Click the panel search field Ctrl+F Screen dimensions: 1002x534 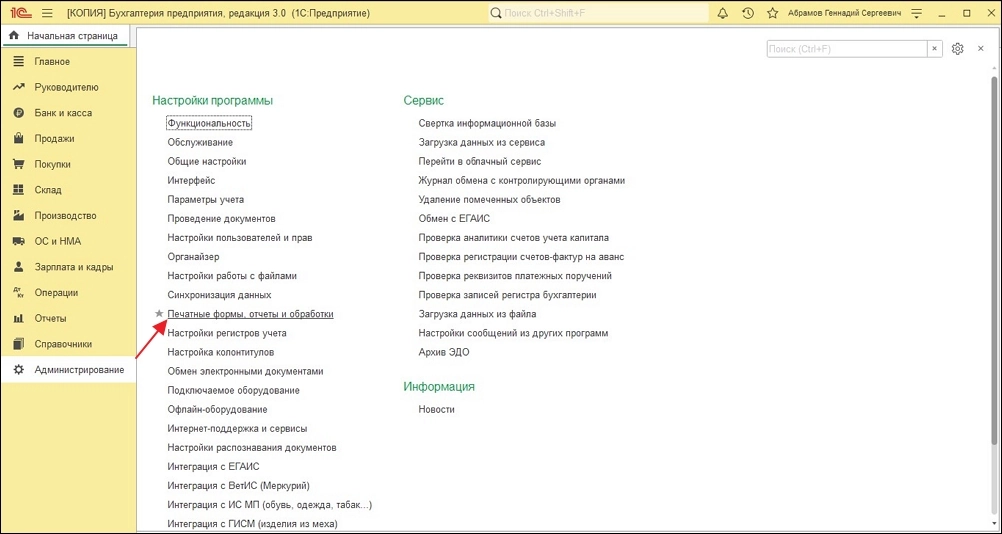click(847, 49)
